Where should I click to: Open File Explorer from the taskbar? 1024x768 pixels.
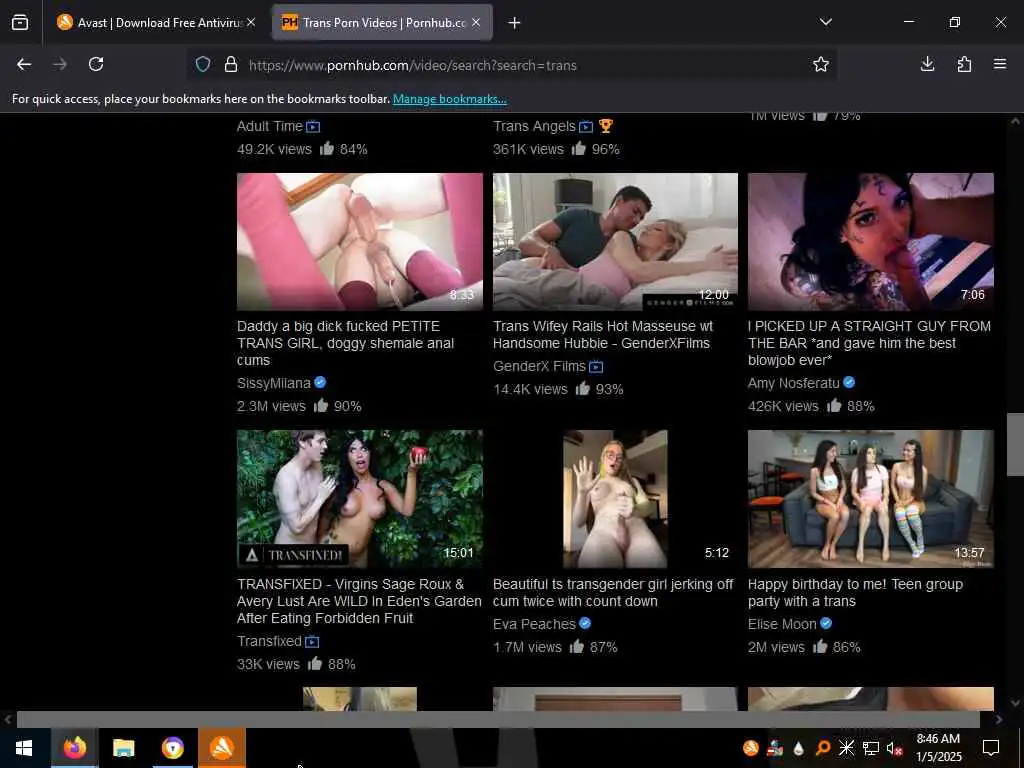click(x=123, y=748)
